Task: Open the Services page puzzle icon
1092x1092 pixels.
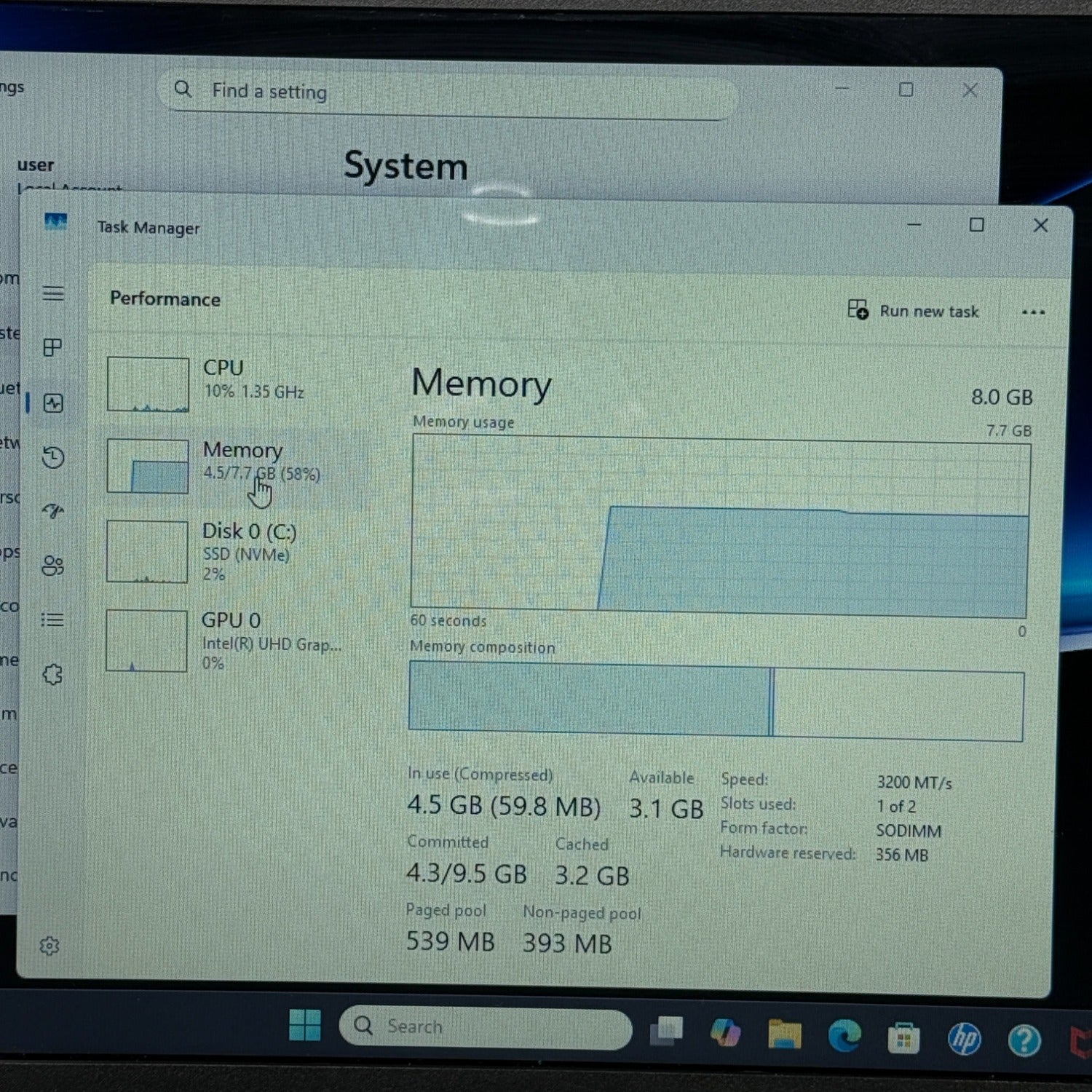Action: click(x=52, y=675)
